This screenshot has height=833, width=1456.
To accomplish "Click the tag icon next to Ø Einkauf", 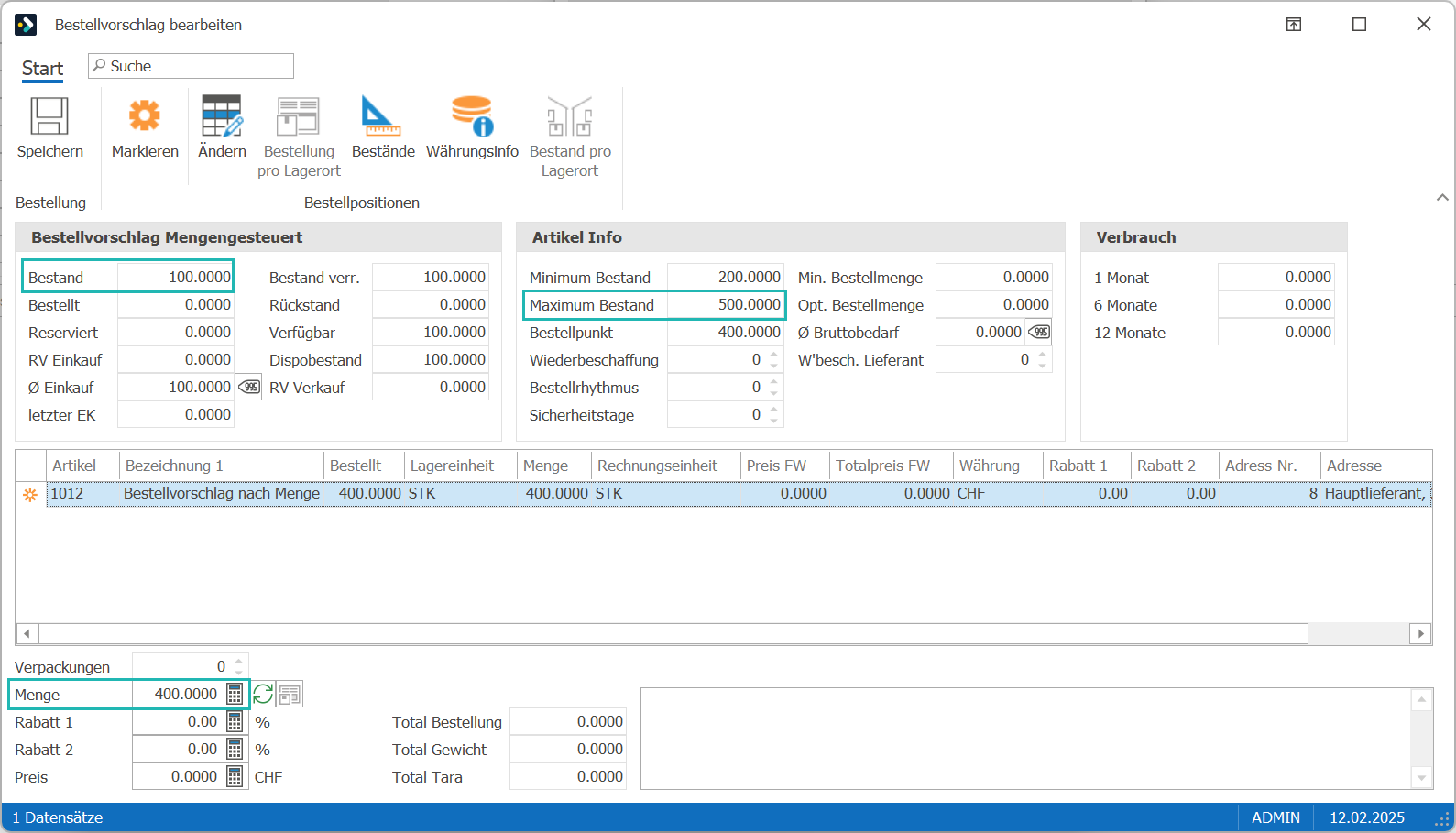I will (x=248, y=387).
